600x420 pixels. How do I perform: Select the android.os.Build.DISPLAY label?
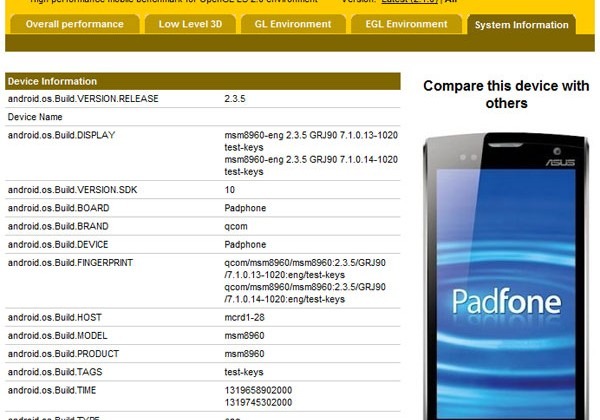pyautogui.click(x=61, y=135)
